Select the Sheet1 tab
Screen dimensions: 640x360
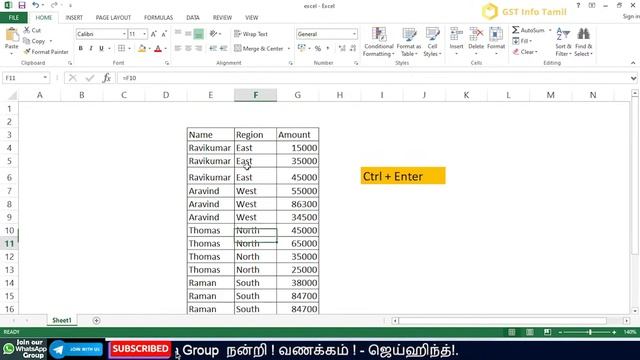tap(62, 320)
